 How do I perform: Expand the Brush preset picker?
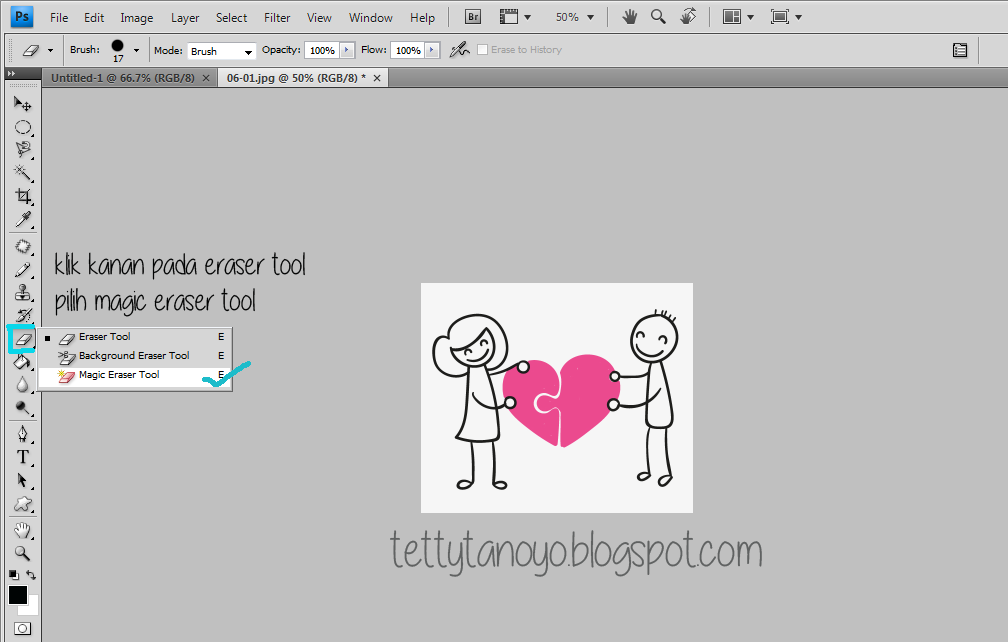tap(136, 50)
